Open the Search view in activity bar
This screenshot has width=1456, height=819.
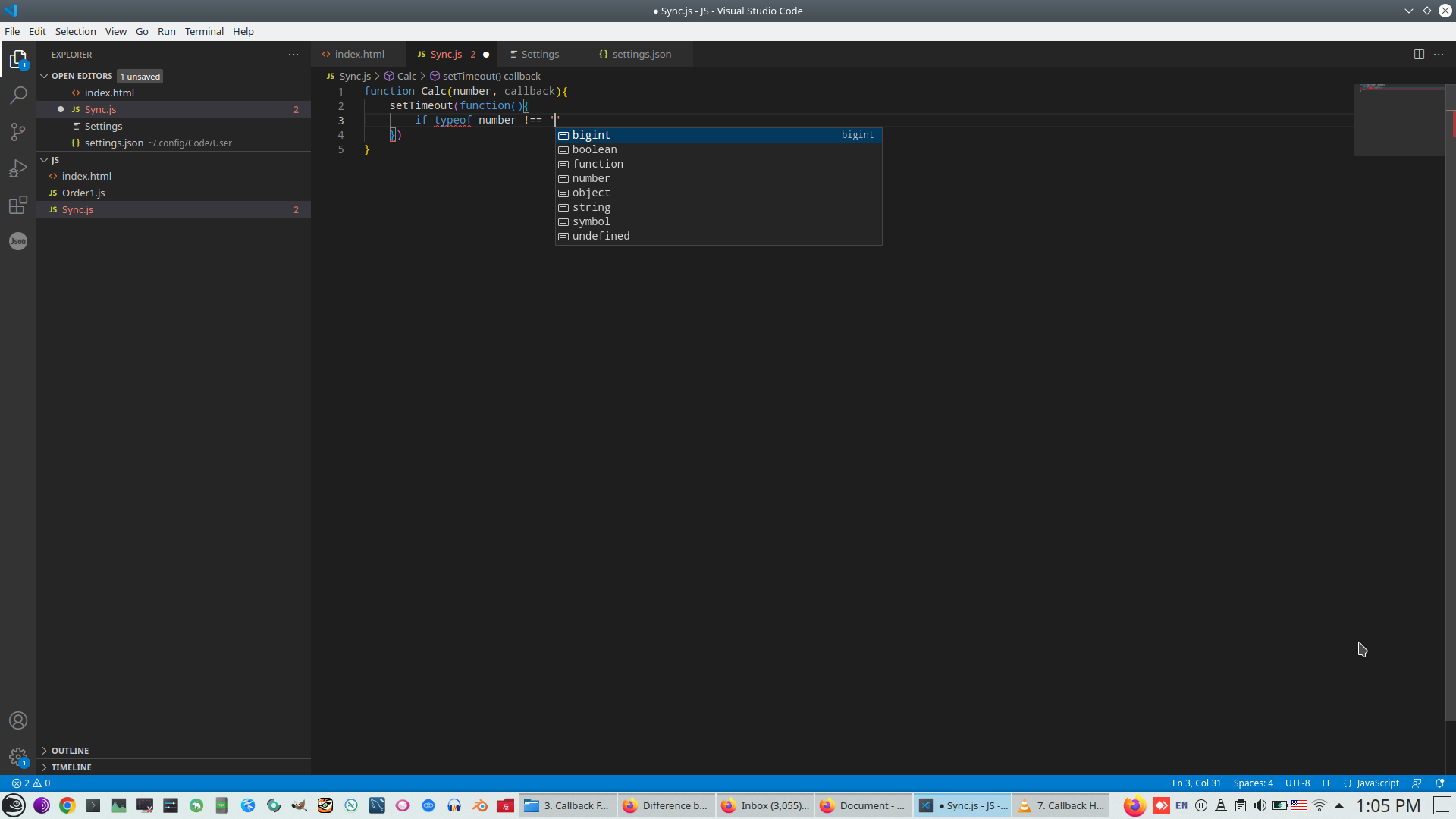tap(18, 96)
